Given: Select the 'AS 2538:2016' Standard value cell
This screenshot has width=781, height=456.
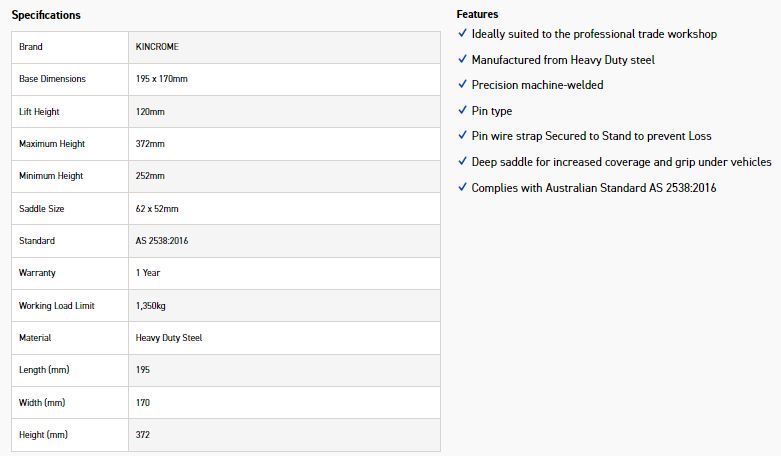Looking at the screenshot, I should click(x=161, y=241).
